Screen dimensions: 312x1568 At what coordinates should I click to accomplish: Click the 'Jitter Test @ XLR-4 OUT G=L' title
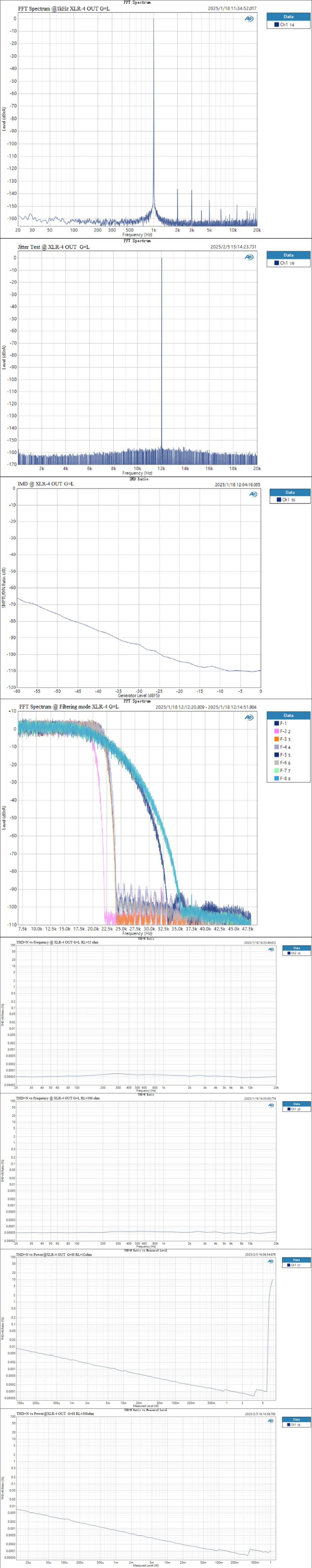tap(54, 247)
